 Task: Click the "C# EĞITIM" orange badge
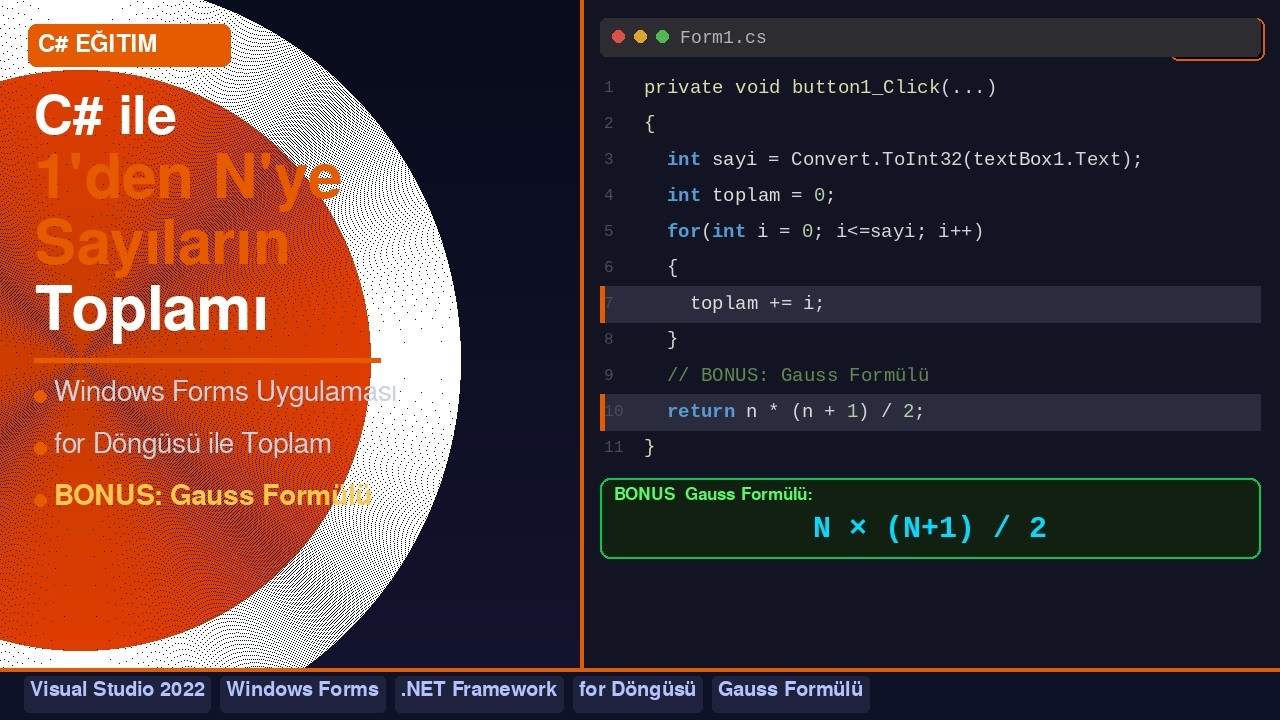pyautogui.click(x=130, y=45)
